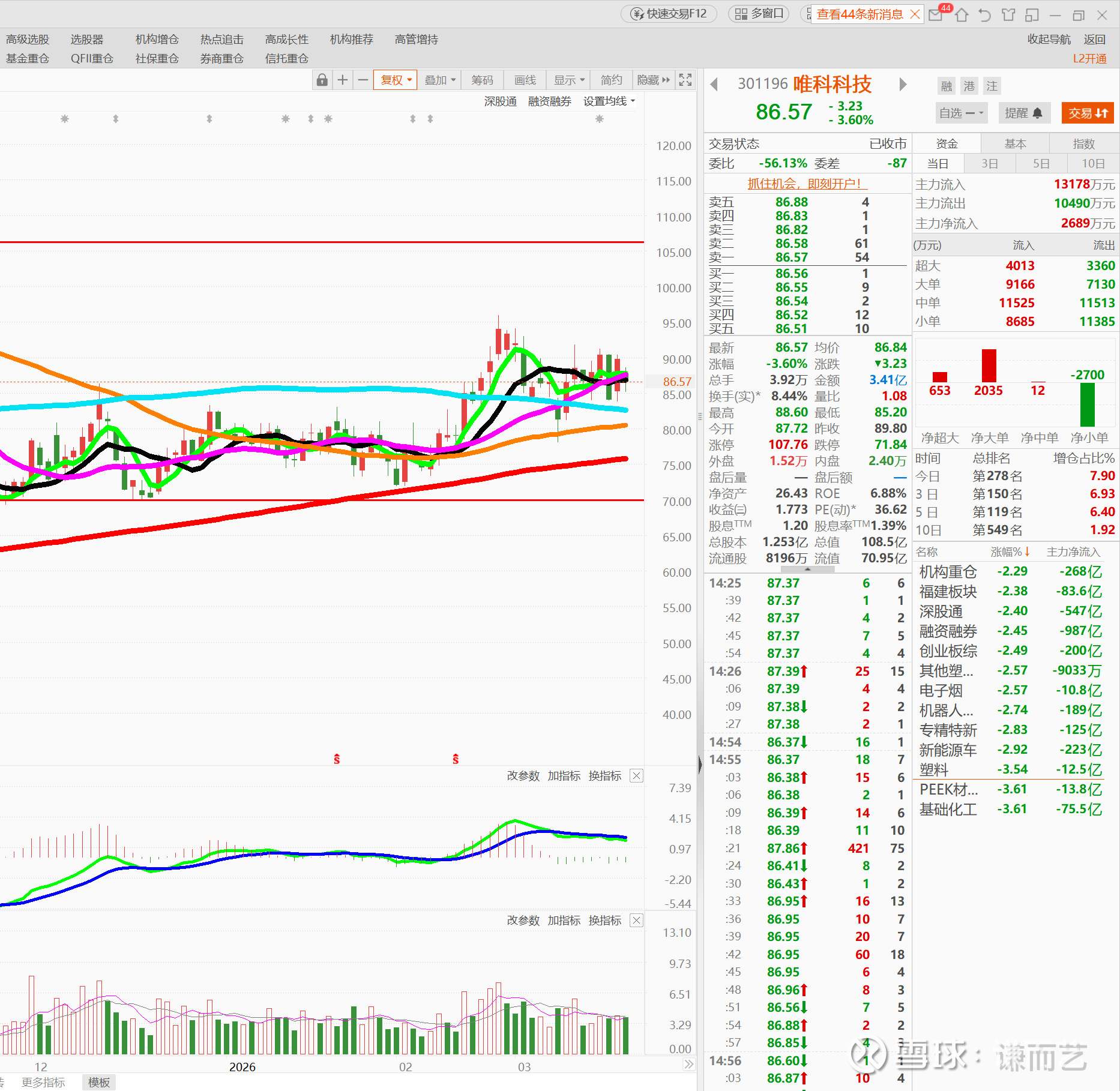
Task: Open the 叠加 overlay dropdown
Action: (440, 80)
